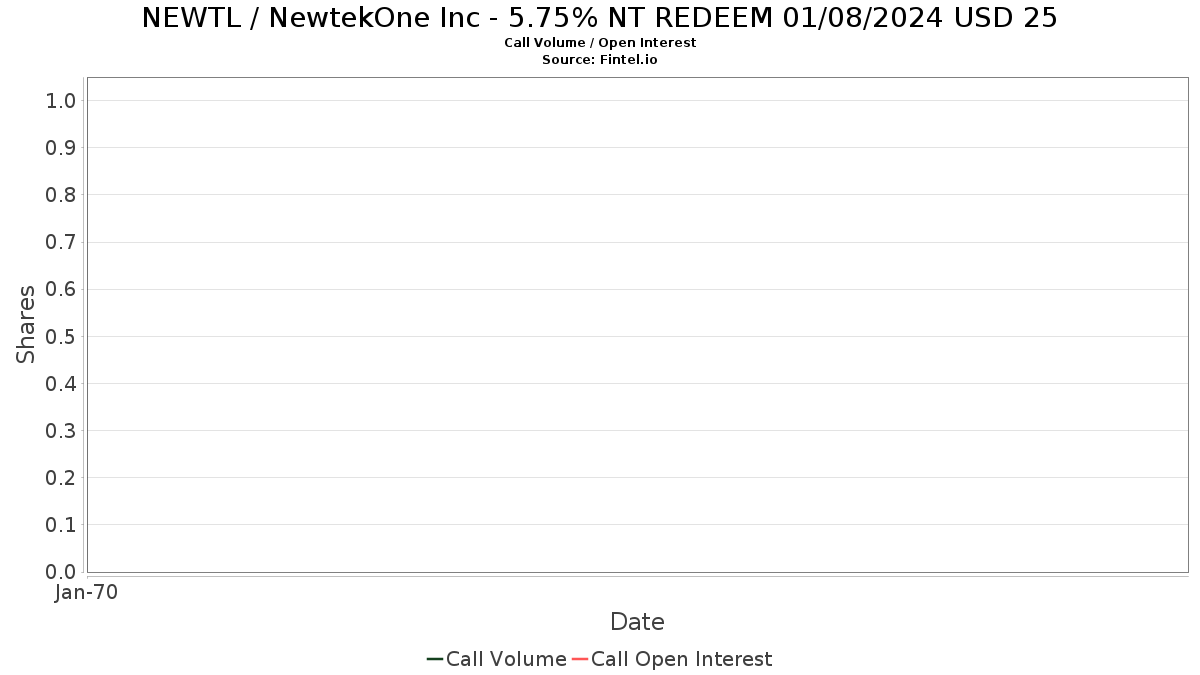Click the 0.8 y-axis tick label
The image size is (1200, 675).
[x=61, y=194]
